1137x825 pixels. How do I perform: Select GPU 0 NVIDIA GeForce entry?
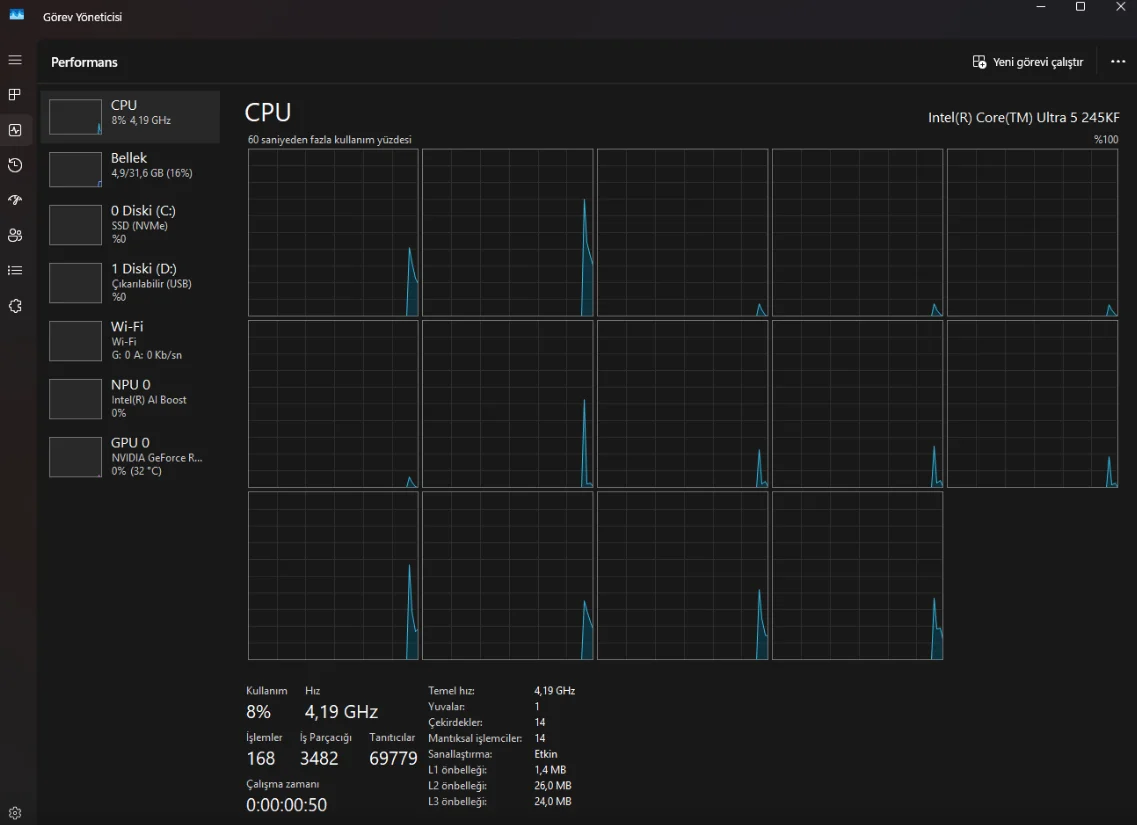pos(131,457)
